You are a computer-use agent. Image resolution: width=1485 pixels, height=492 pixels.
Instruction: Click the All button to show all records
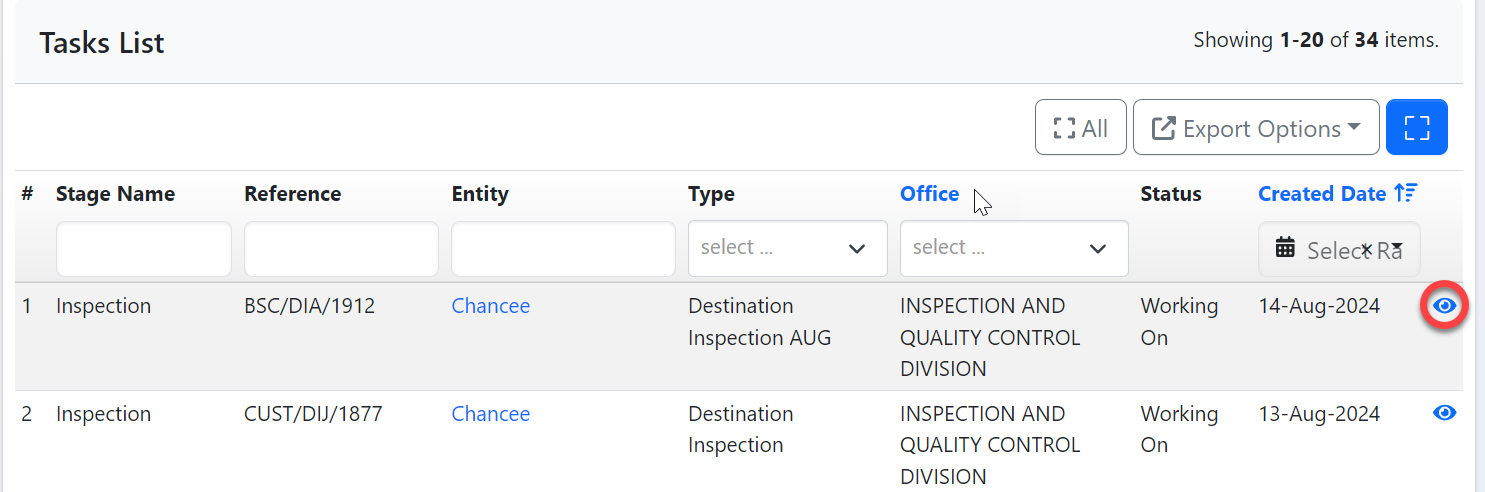click(x=1080, y=128)
